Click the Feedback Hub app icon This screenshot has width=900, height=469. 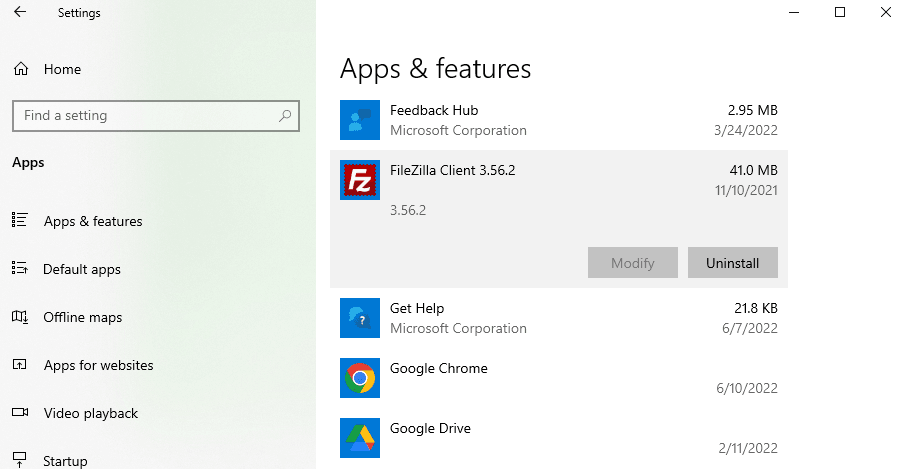click(x=360, y=120)
